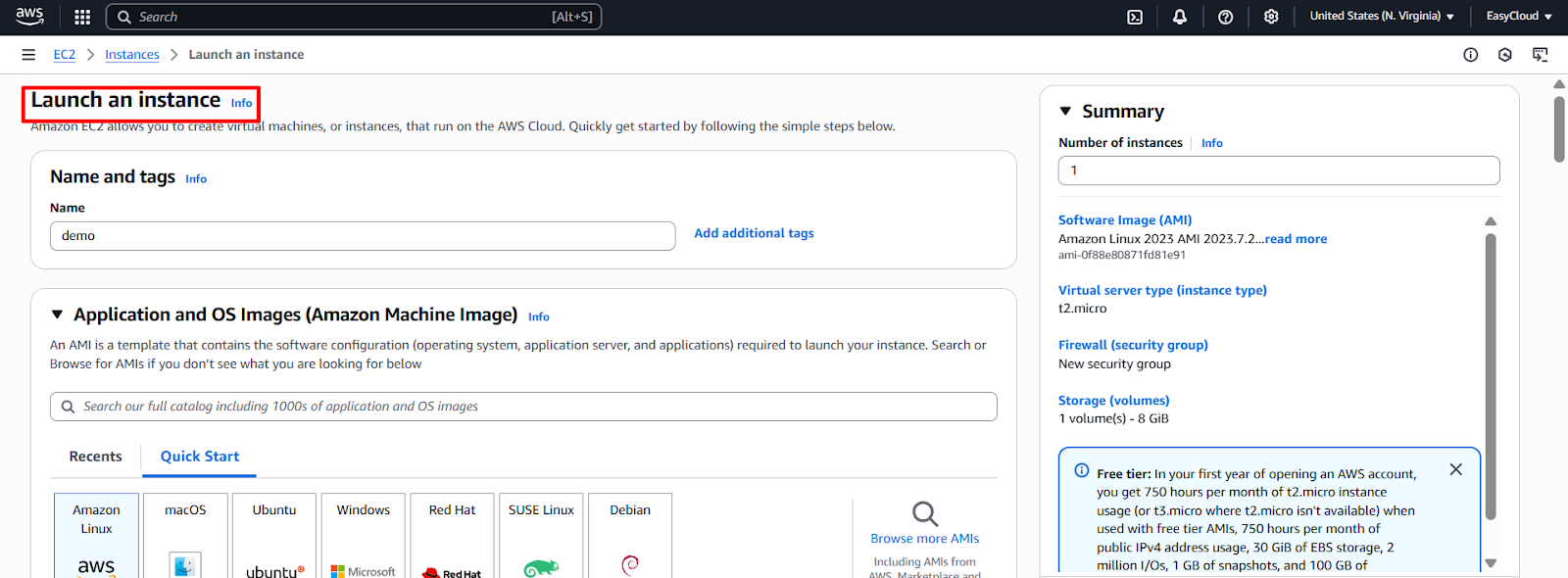Open the help question mark icon

click(x=1225, y=17)
